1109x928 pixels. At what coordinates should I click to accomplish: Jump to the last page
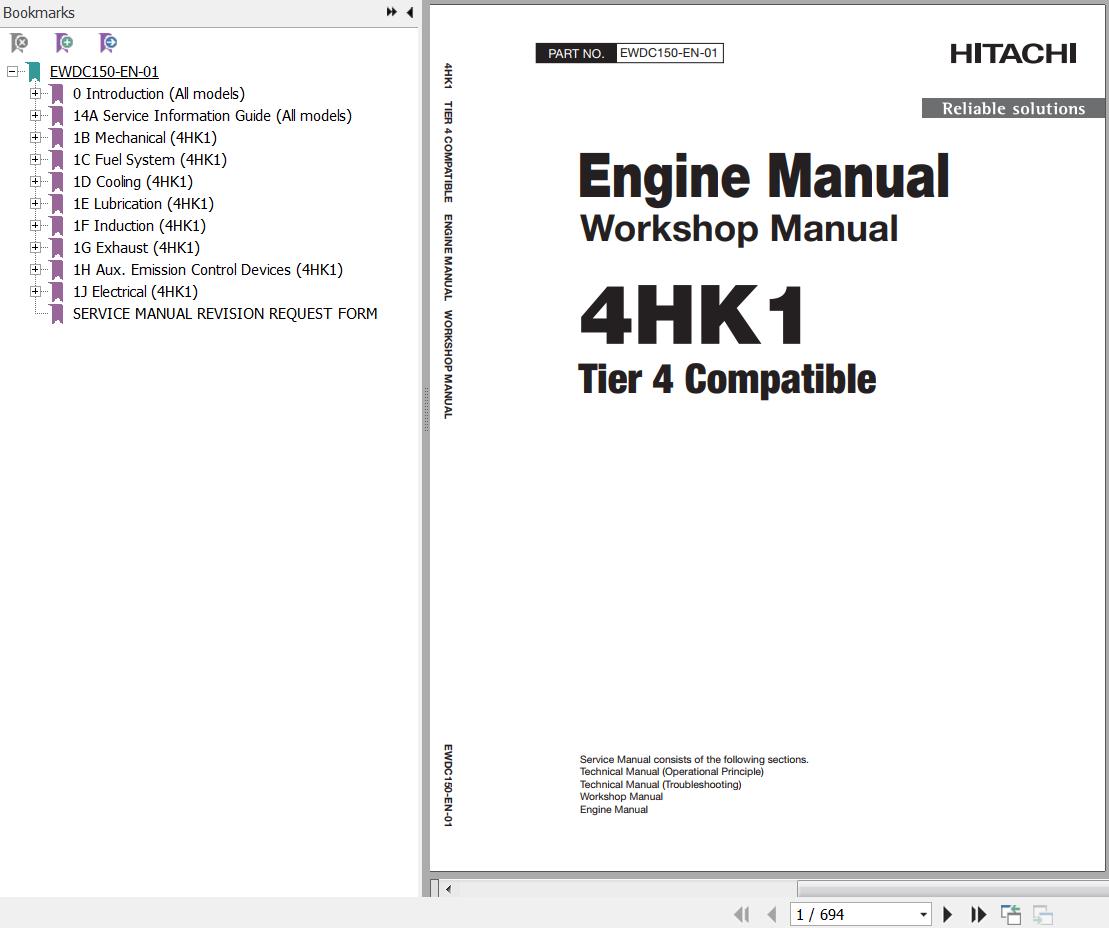(x=978, y=915)
